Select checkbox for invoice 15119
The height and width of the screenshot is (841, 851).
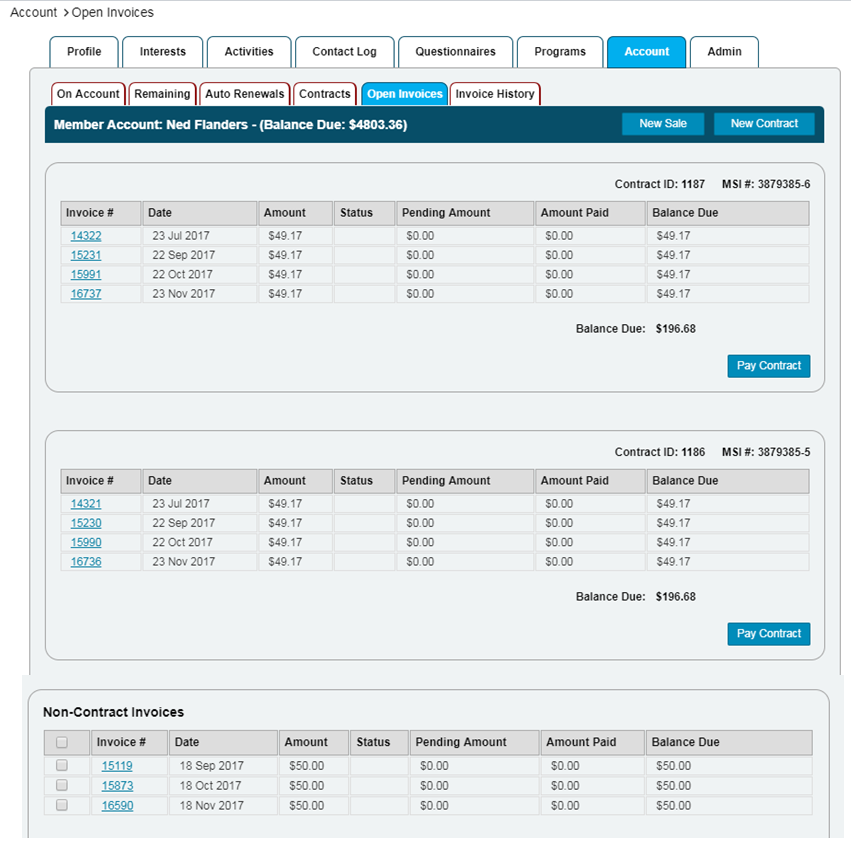[x=62, y=766]
